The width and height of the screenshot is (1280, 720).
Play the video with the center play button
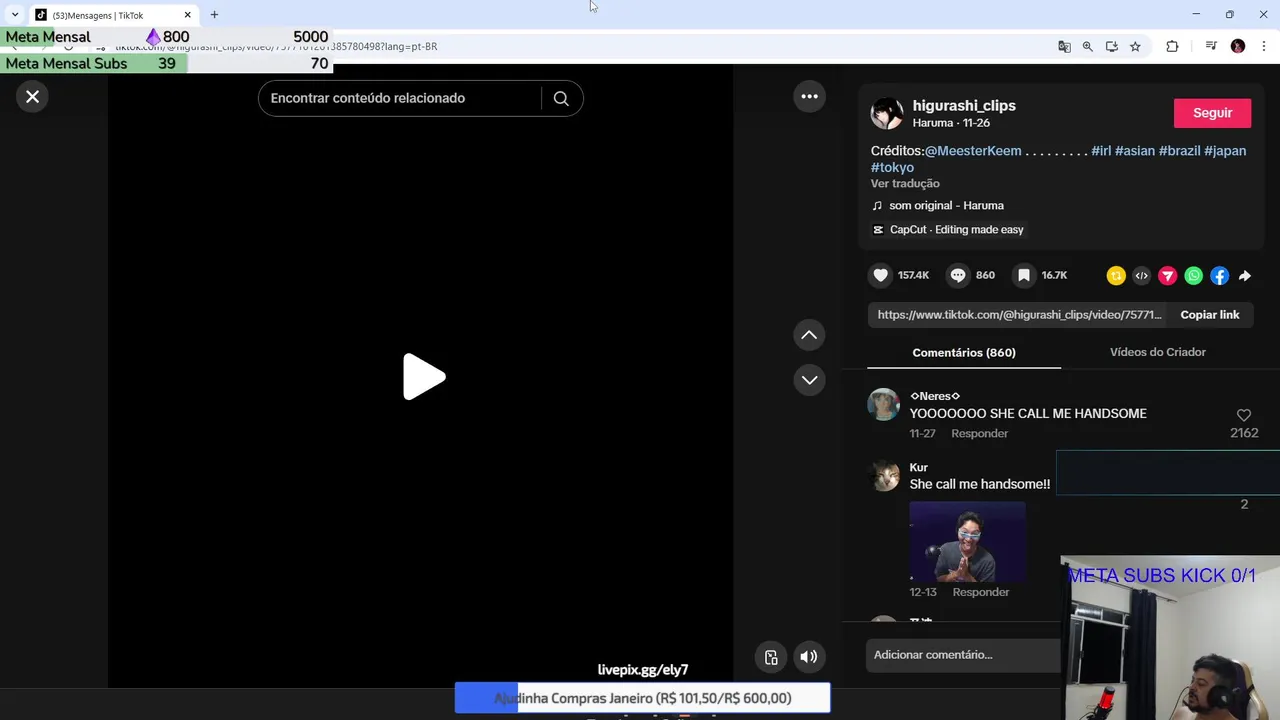(x=424, y=377)
